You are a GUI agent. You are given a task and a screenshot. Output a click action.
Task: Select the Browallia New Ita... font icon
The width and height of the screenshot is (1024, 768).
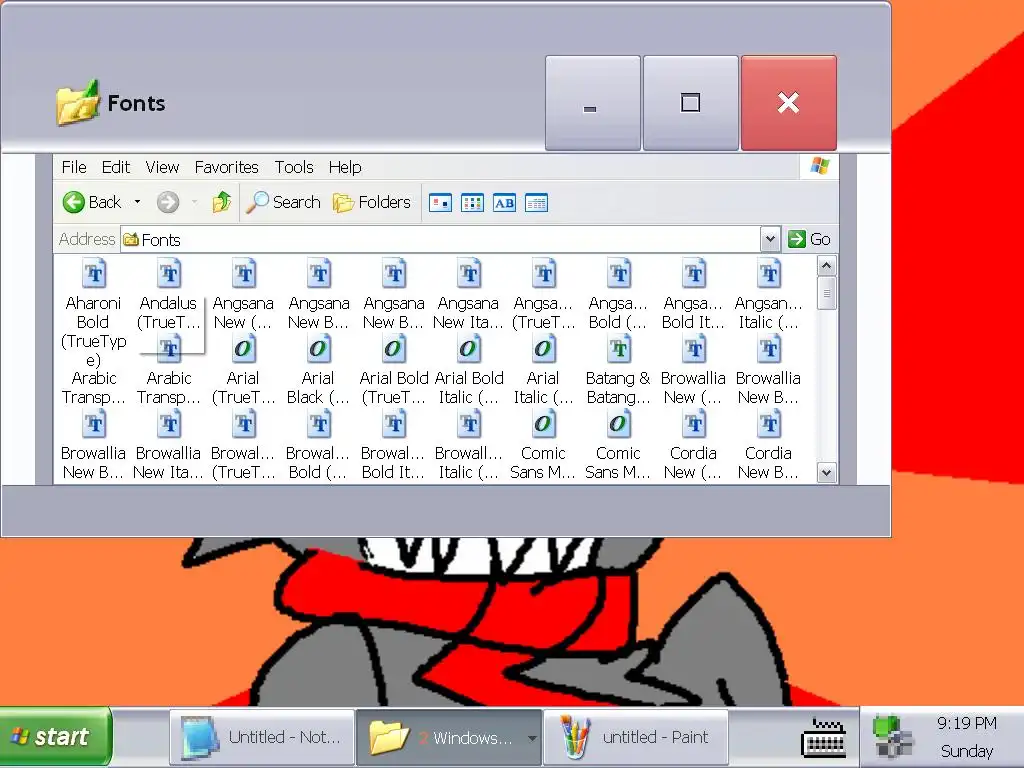pos(169,423)
